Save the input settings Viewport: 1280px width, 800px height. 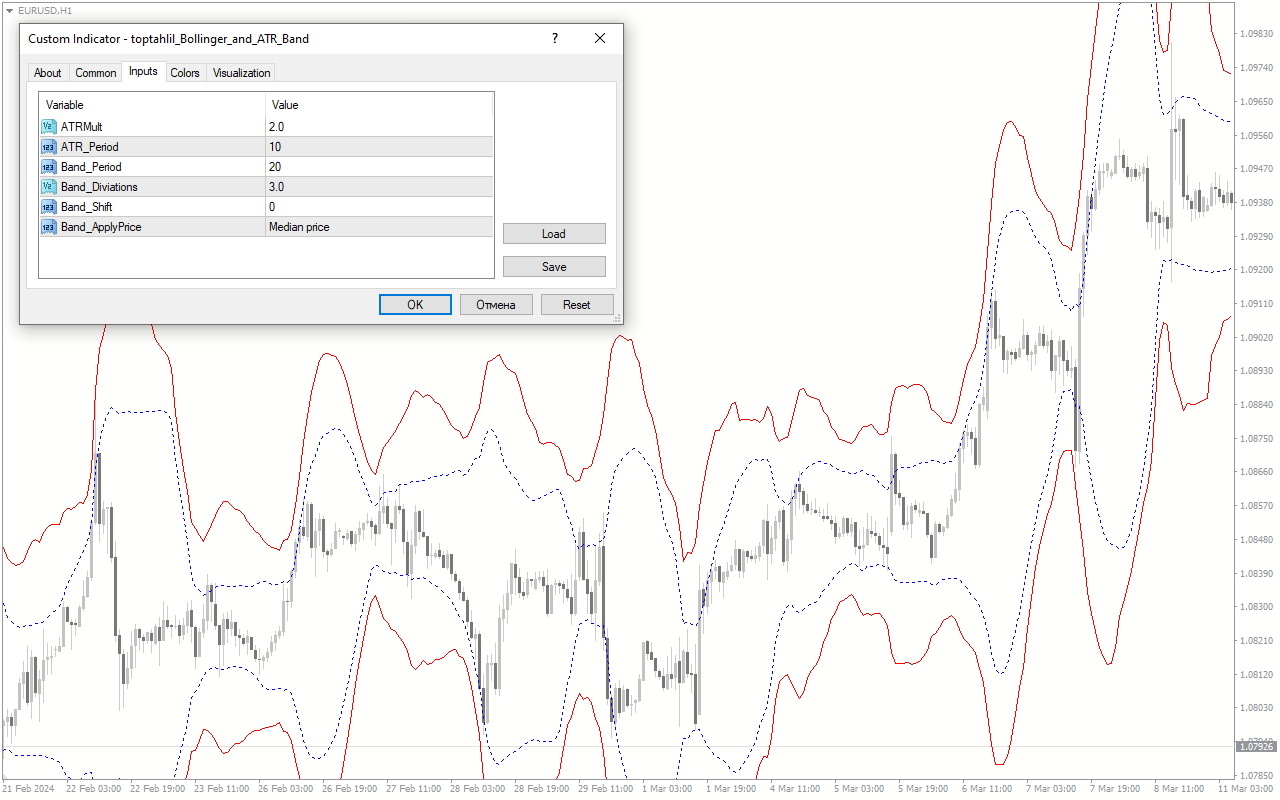[x=554, y=267]
